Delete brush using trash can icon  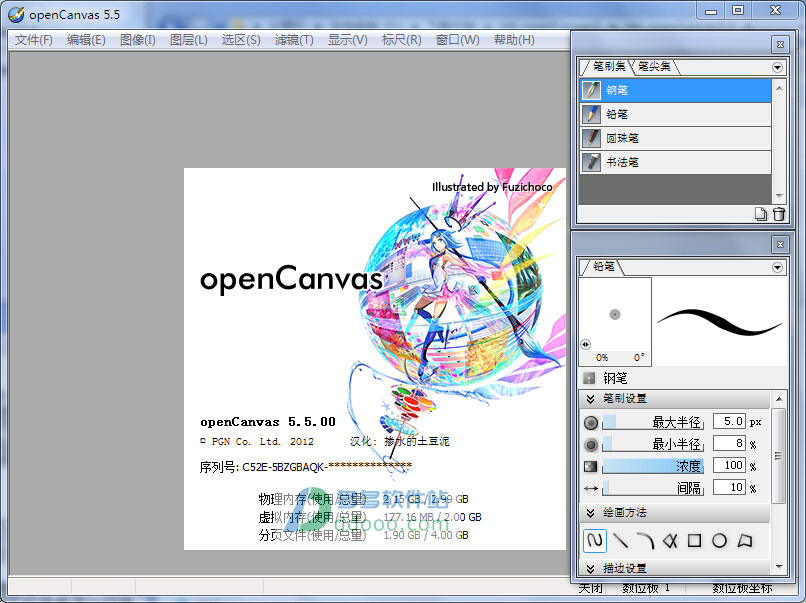(x=779, y=214)
